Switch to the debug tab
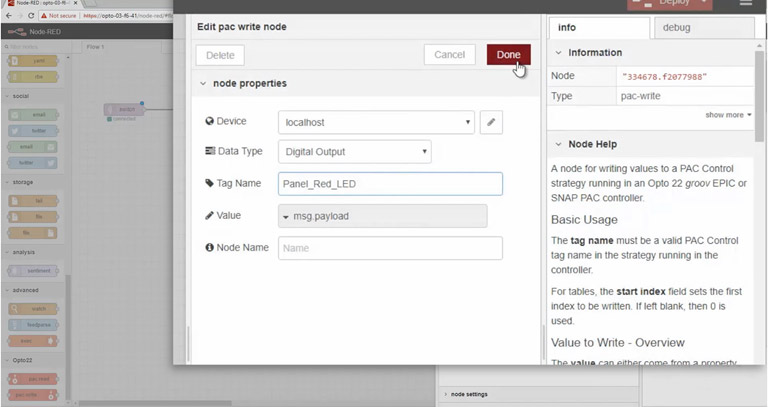This screenshot has height=407, width=768. [x=705, y=28]
